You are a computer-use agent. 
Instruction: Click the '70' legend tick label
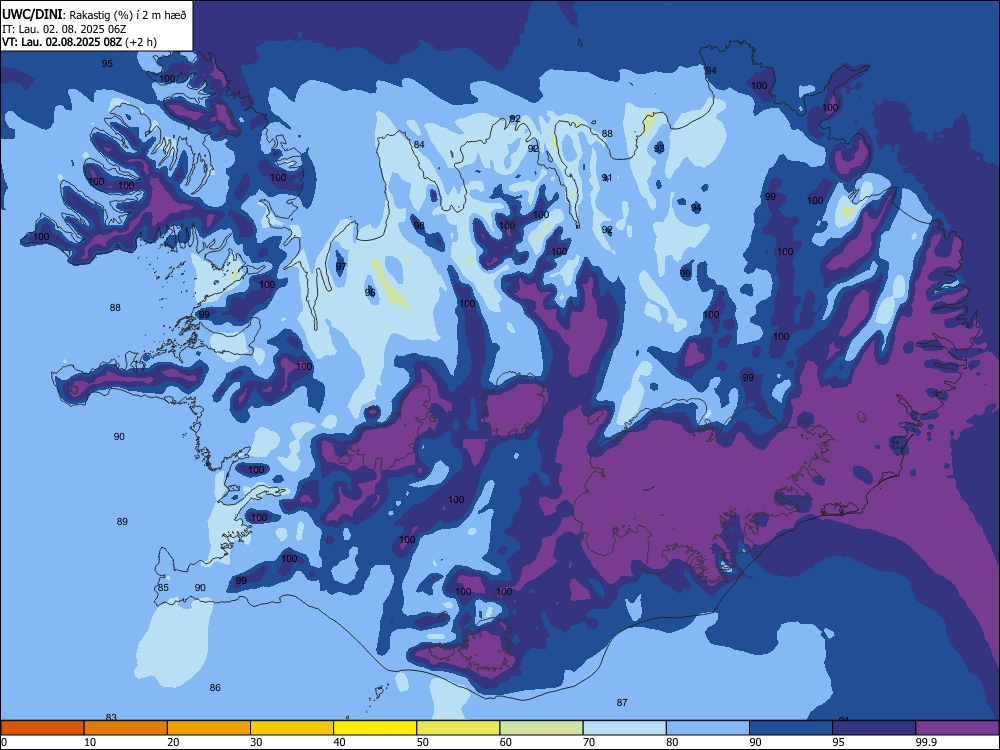(589, 742)
